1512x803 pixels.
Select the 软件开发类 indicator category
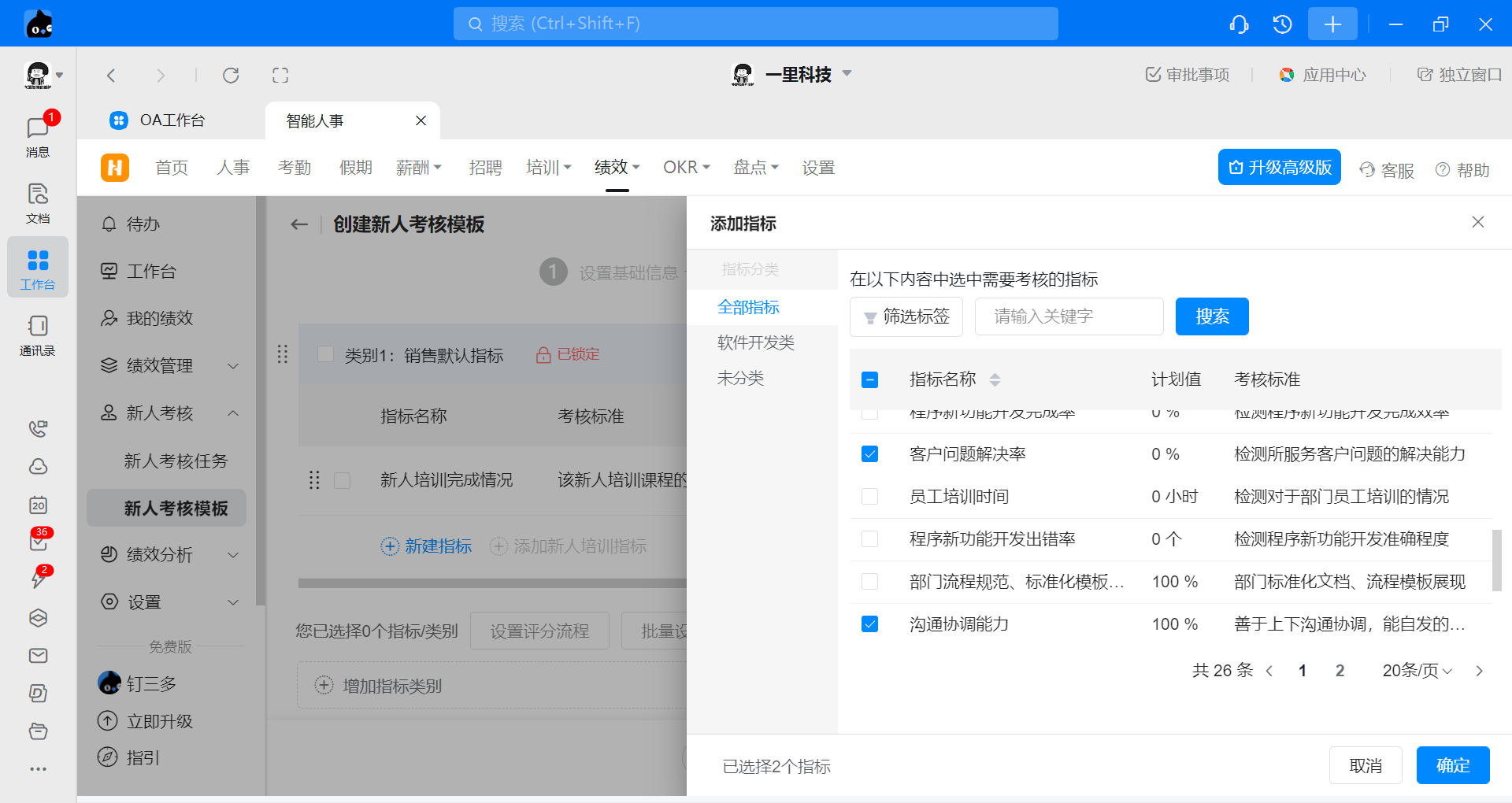tap(755, 342)
